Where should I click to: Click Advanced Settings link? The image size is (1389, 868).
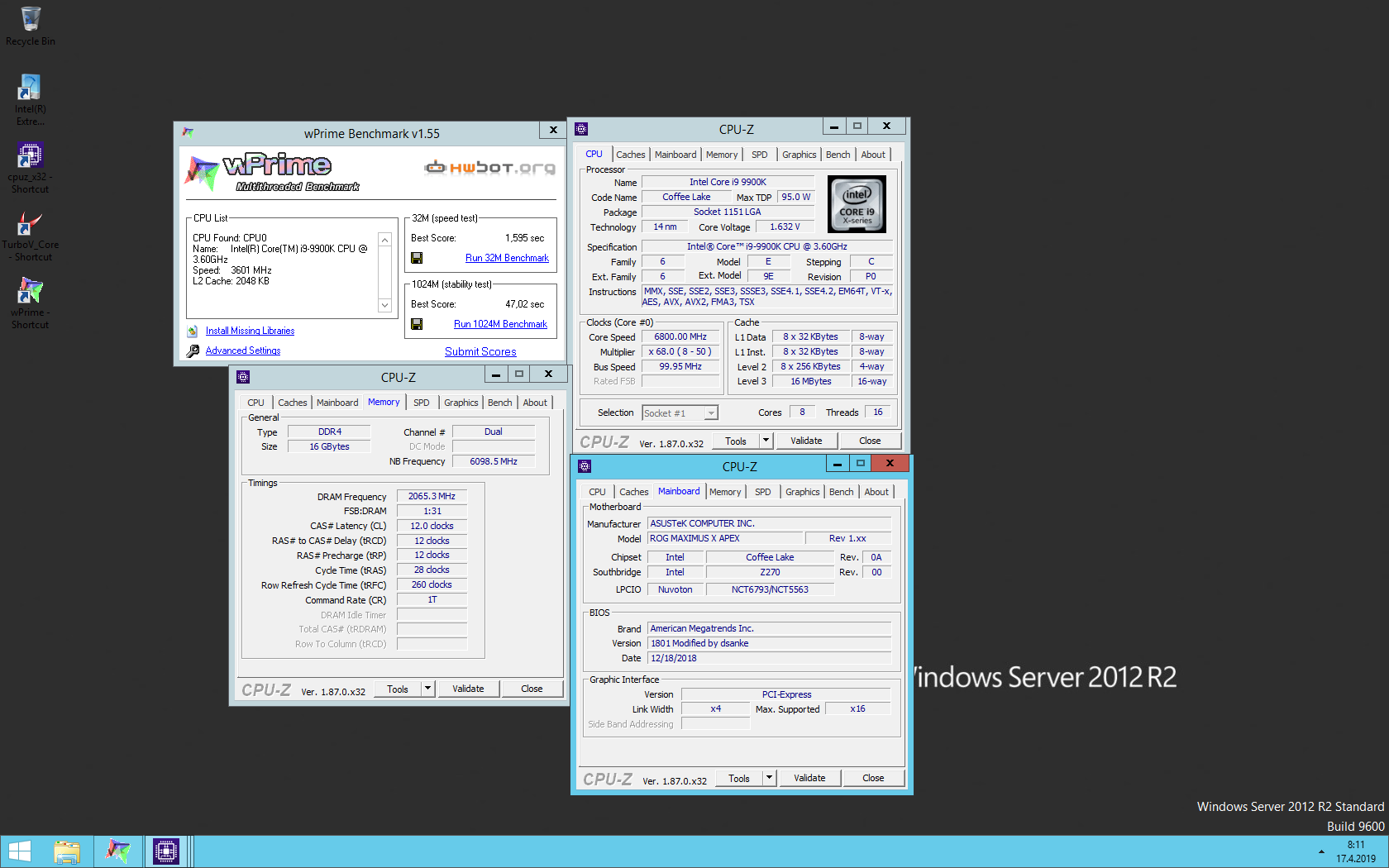click(x=243, y=351)
